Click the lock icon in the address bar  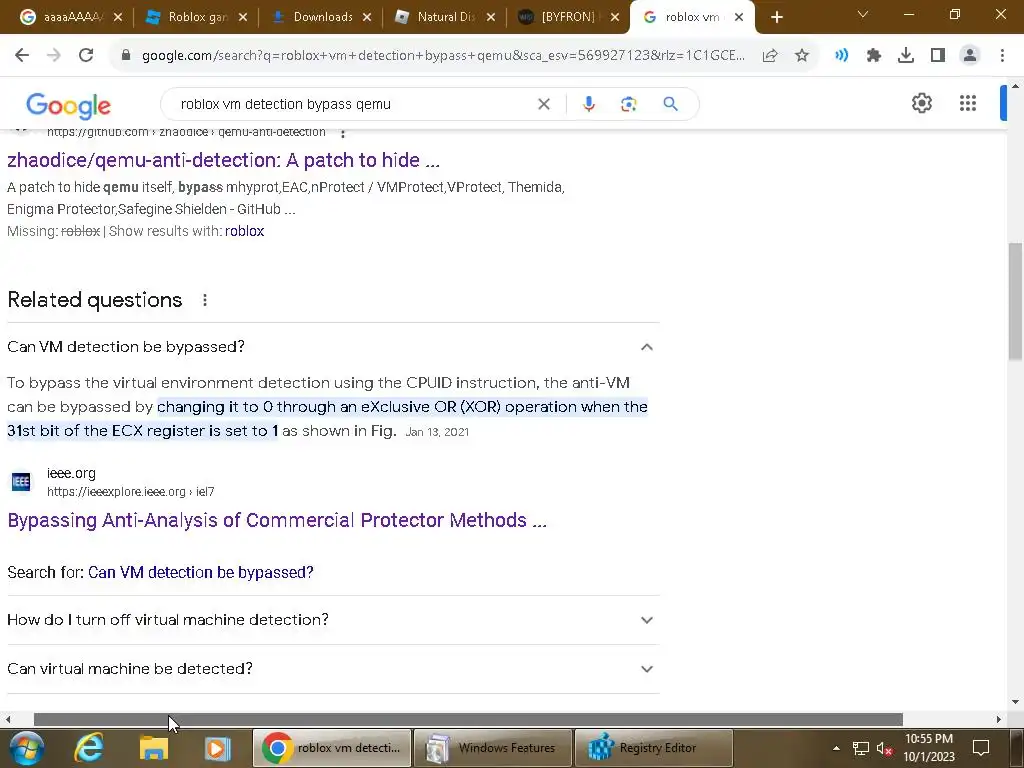(126, 56)
